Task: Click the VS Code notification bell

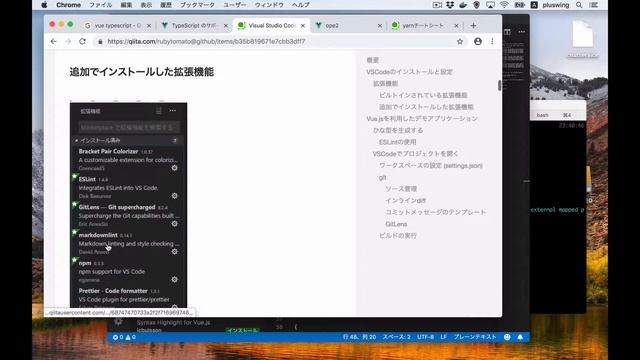Action: tap(520, 337)
